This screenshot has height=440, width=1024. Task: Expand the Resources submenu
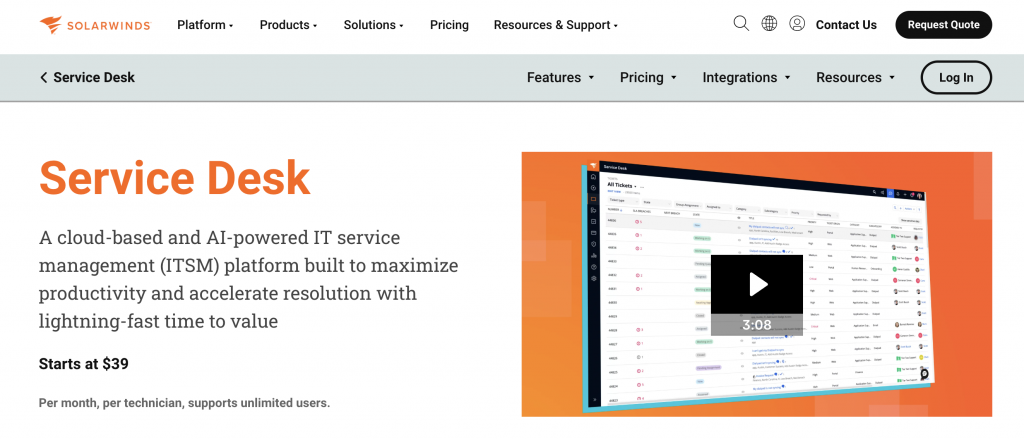pyautogui.click(x=855, y=78)
